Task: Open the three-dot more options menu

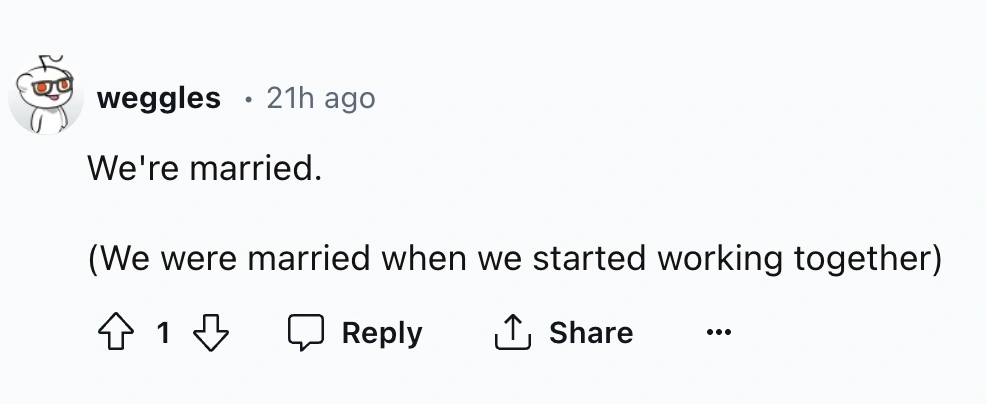Action: [719, 332]
